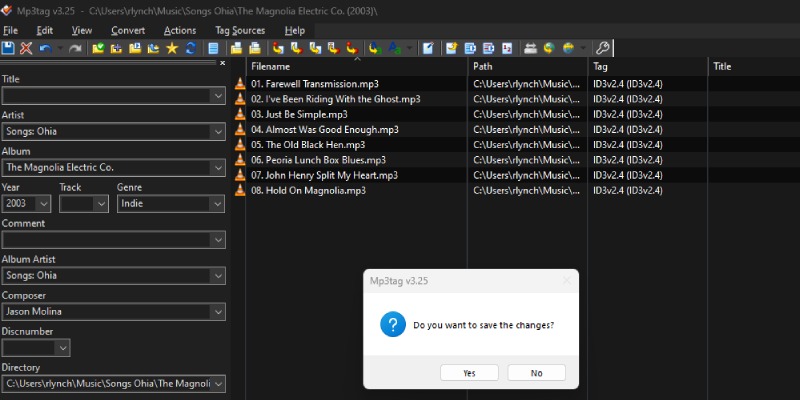Expand the Title field dropdown
Viewport: 800px width, 400px height.
coord(218,95)
